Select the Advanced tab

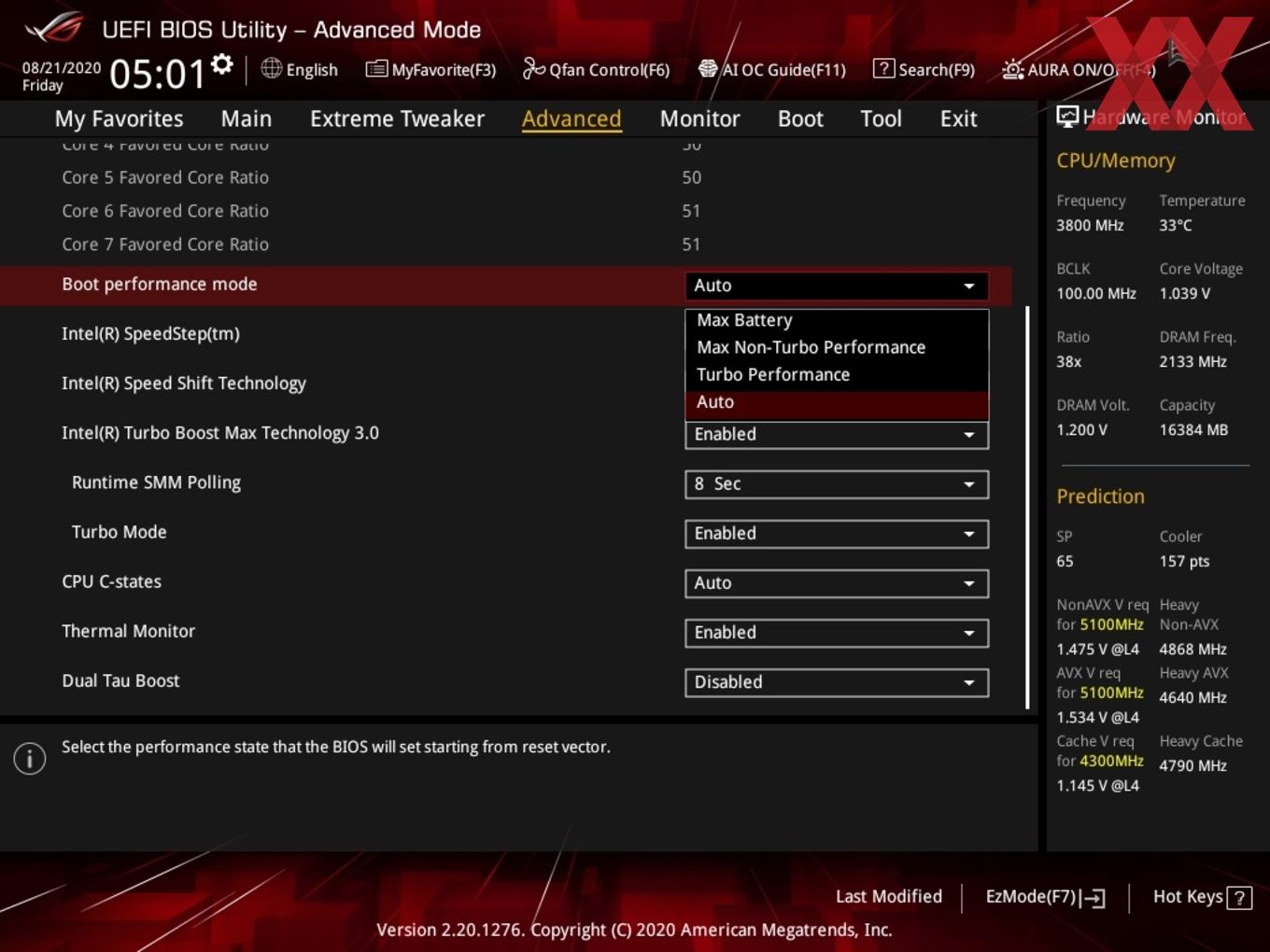(x=571, y=119)
